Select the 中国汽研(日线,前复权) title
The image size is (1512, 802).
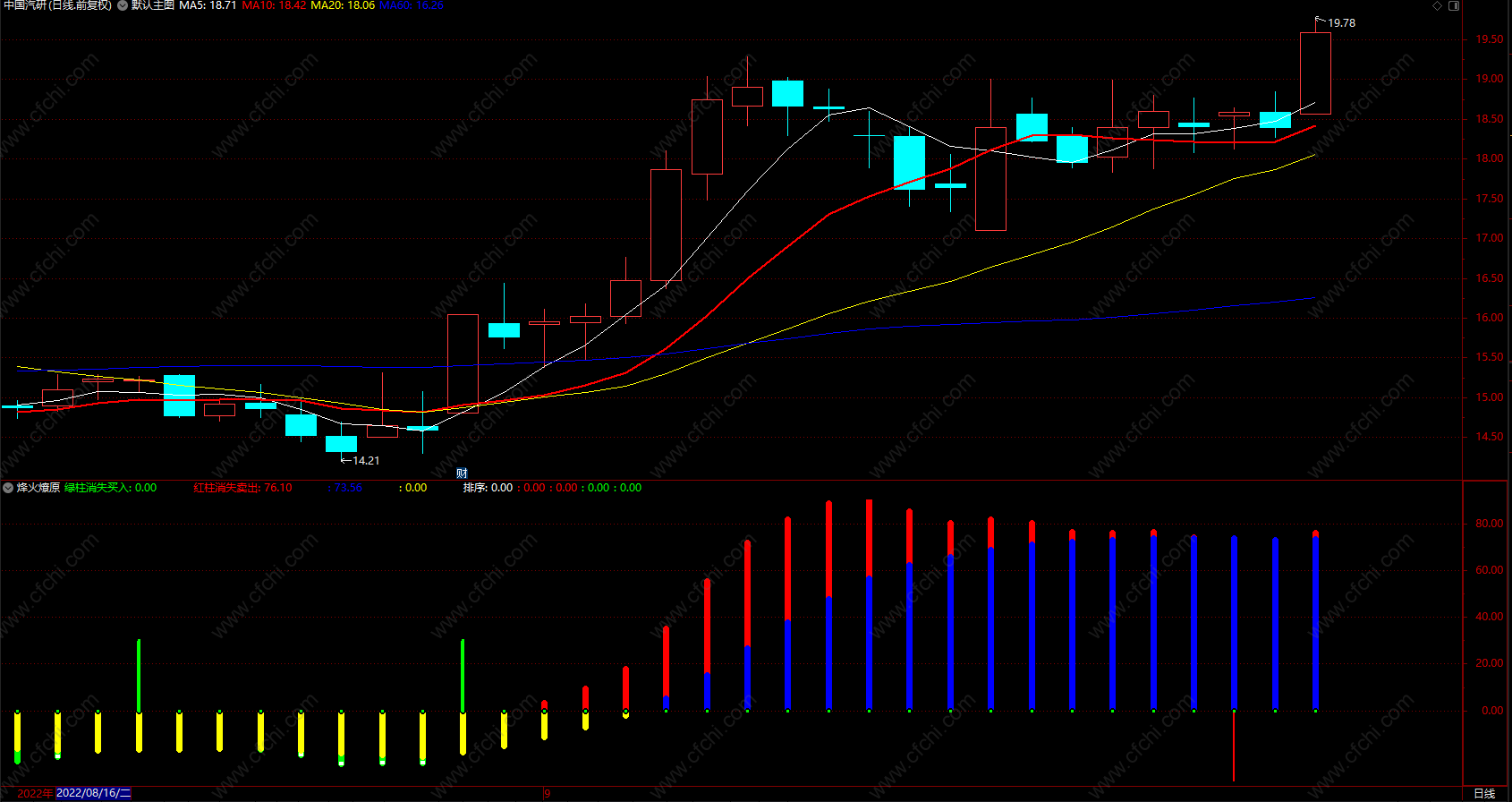click(x=58, y=5)
